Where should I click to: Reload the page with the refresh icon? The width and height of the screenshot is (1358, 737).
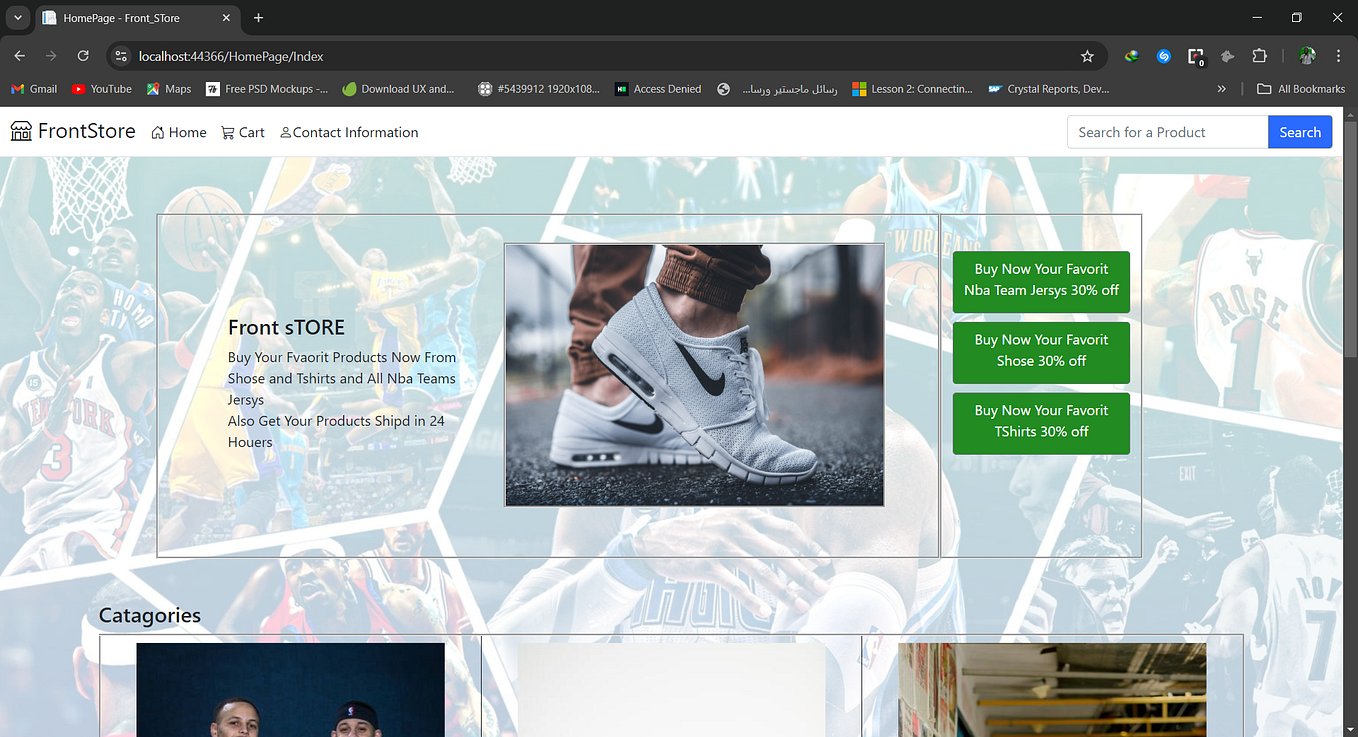point(83,56)
